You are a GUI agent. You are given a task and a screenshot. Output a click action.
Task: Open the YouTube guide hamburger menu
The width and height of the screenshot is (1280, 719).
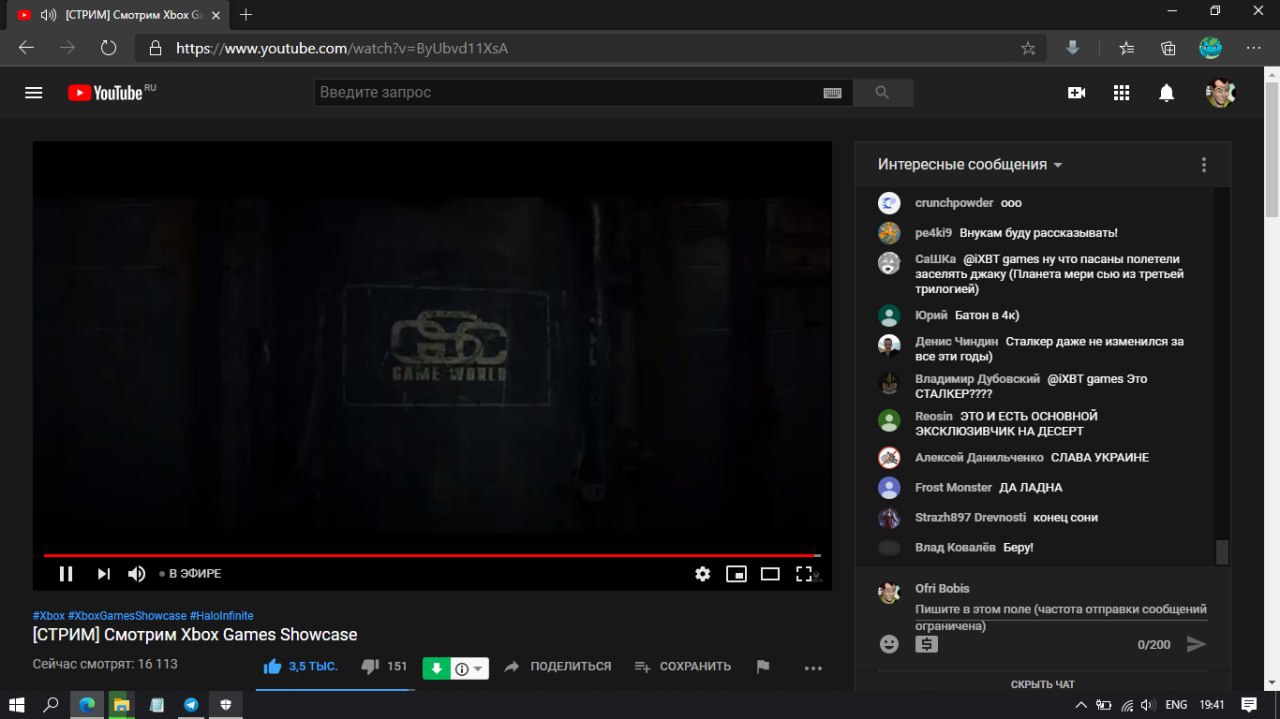pos(33,93)
